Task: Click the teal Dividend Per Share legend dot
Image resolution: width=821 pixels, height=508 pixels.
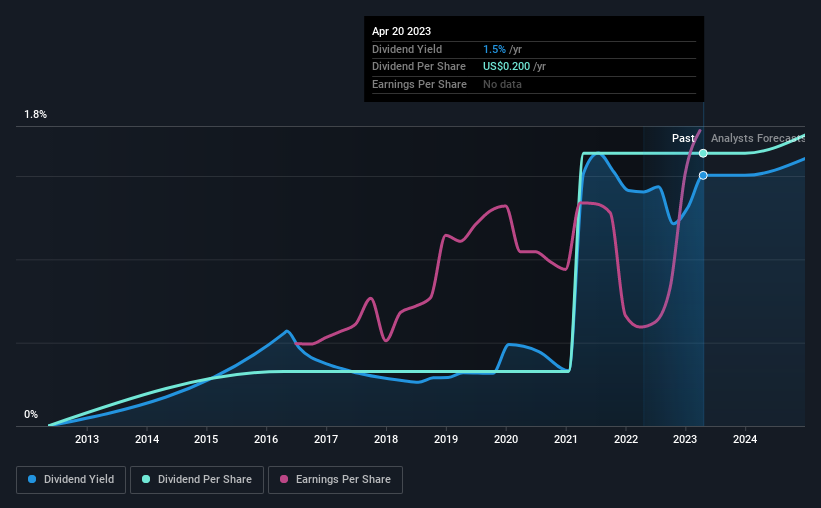Action: (x=146, y=479)
